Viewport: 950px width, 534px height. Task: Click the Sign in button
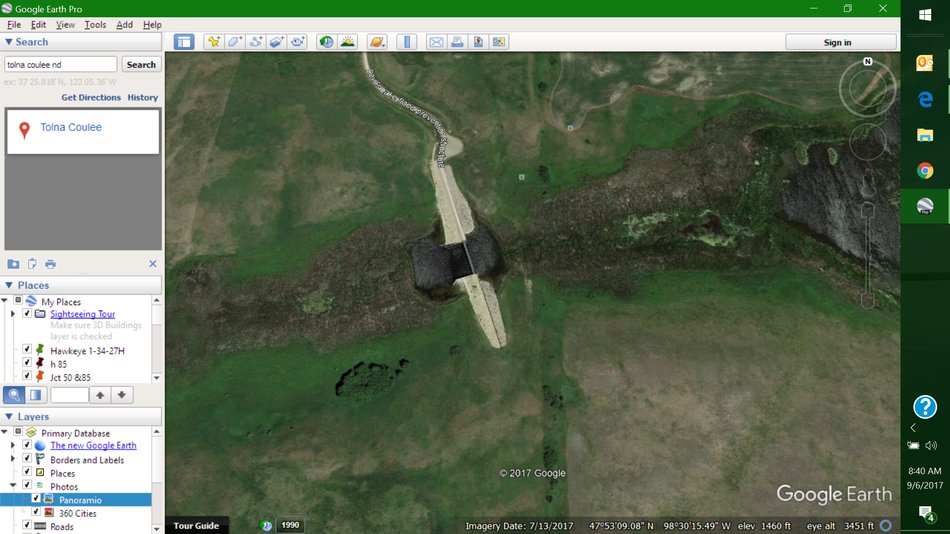(x=838, y=42)
